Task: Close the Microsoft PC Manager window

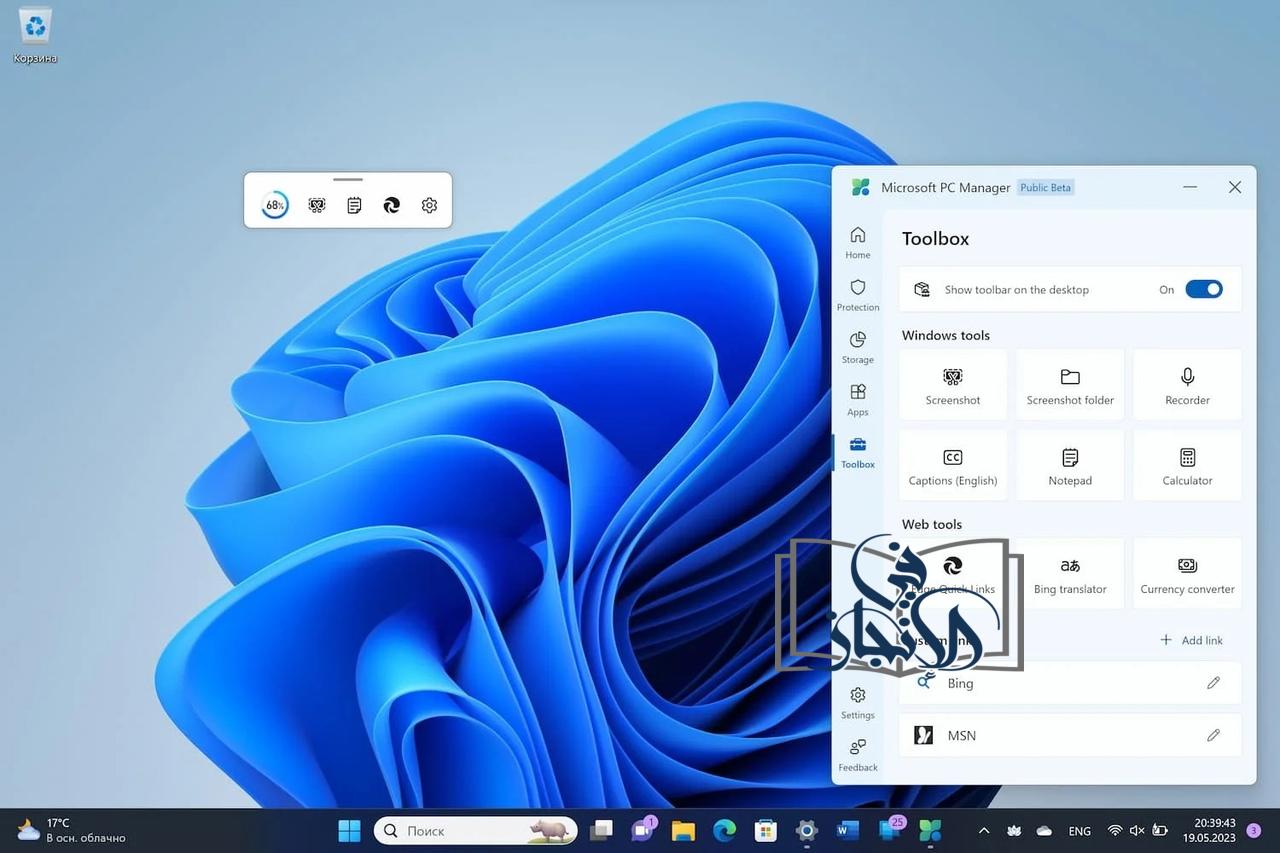Action: coord(1235,187)
